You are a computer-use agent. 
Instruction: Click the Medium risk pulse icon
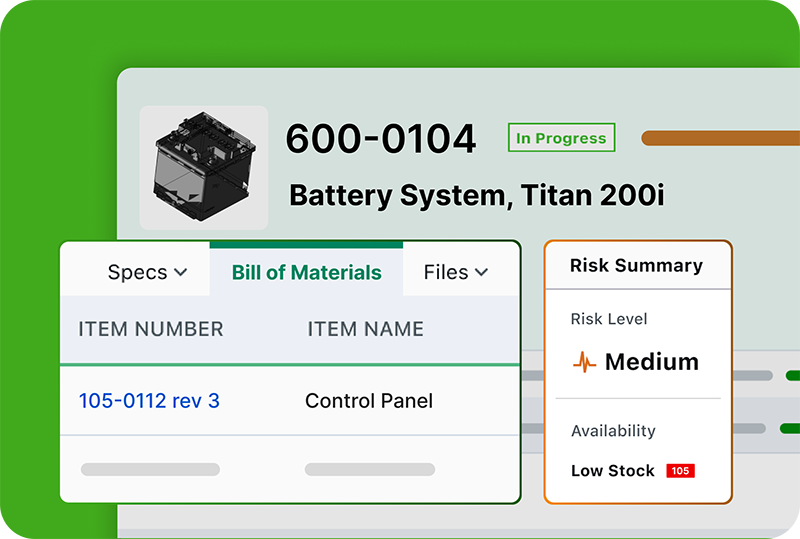point(584,362)
